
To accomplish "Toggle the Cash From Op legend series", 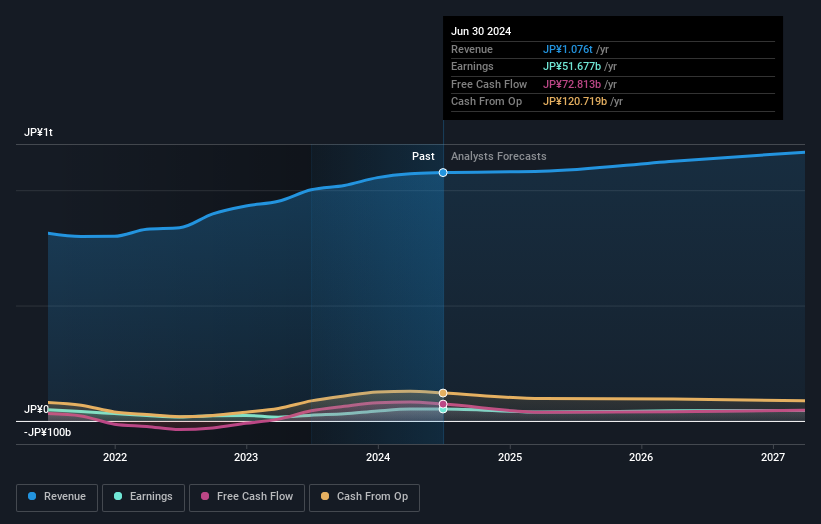I will pyautogui.click(x=364, y=497).
